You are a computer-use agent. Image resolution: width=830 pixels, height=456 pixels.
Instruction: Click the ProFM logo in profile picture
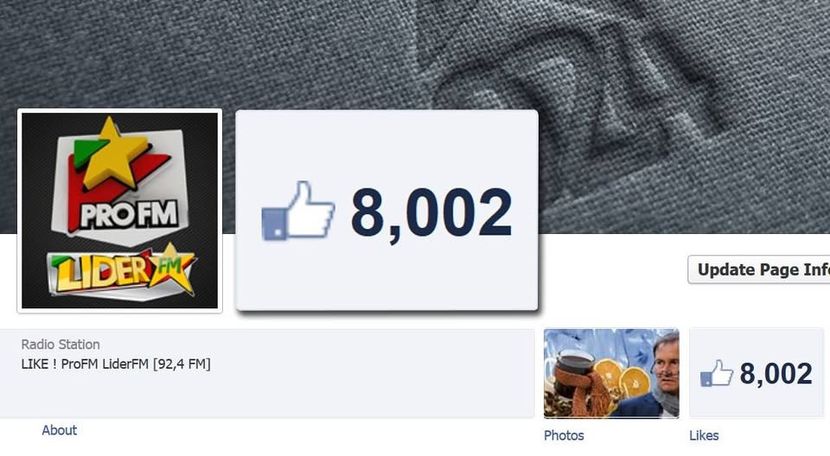121,181
